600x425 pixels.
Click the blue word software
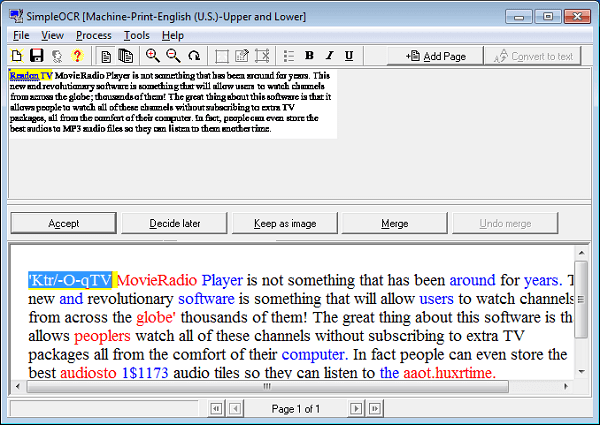point(206,299)
